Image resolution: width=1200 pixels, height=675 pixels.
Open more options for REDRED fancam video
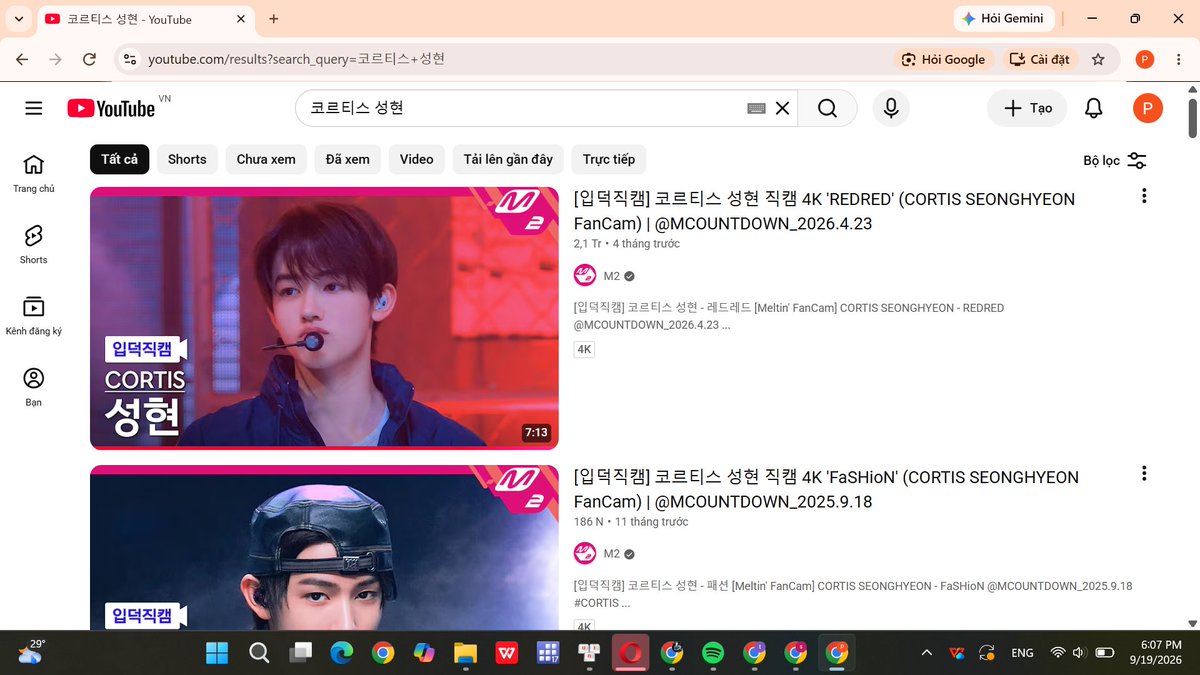(x=1144, y=196)
